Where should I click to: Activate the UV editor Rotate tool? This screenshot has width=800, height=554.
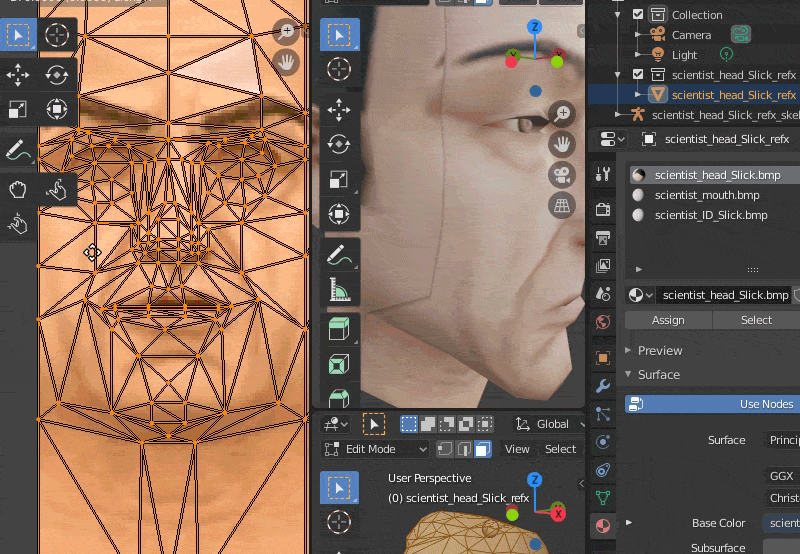(x=57, y=75)
